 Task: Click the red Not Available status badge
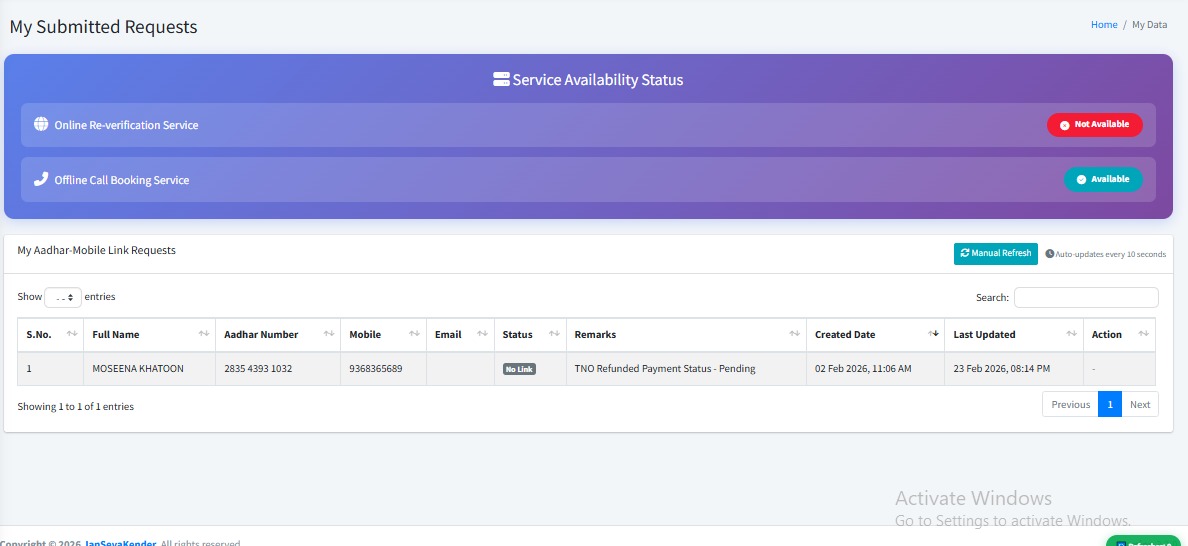(x=1094, y=125)
